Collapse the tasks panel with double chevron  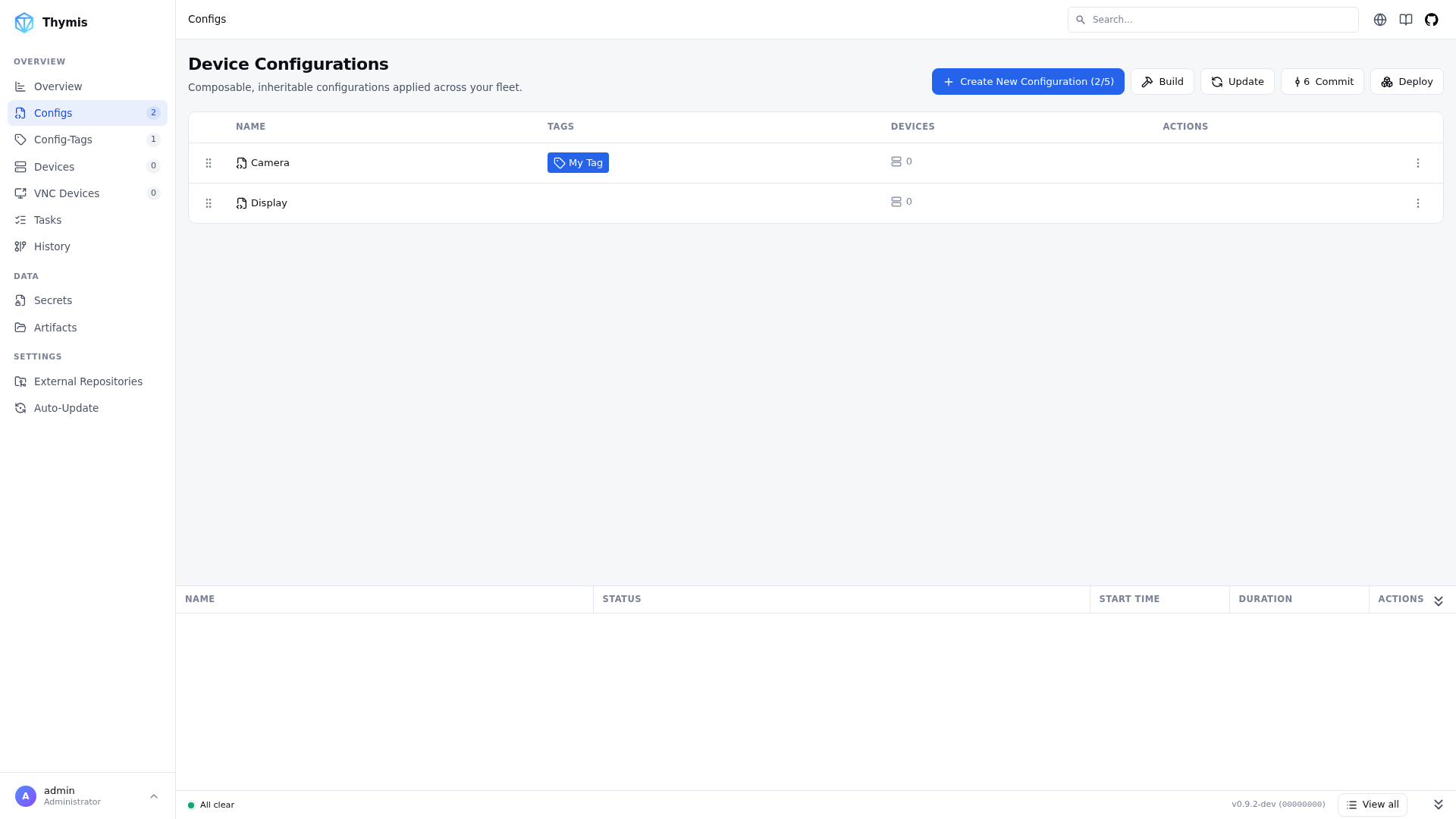[1438, 601]
